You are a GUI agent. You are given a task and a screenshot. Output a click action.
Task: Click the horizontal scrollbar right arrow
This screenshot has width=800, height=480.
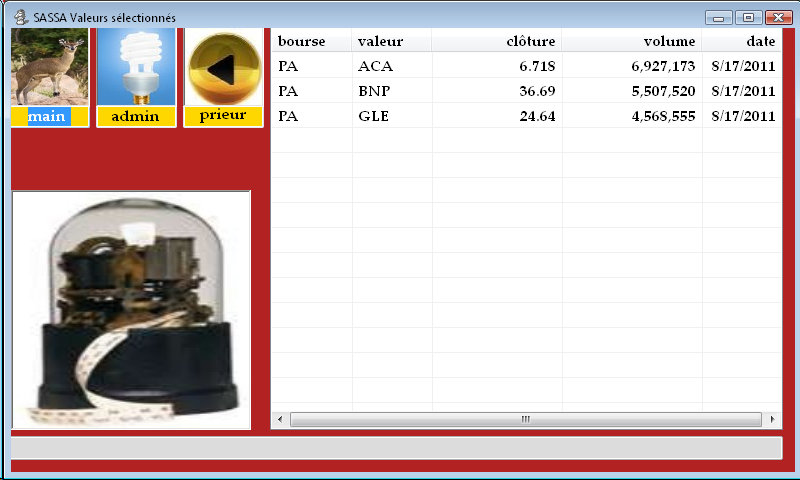tap(773, 419)
